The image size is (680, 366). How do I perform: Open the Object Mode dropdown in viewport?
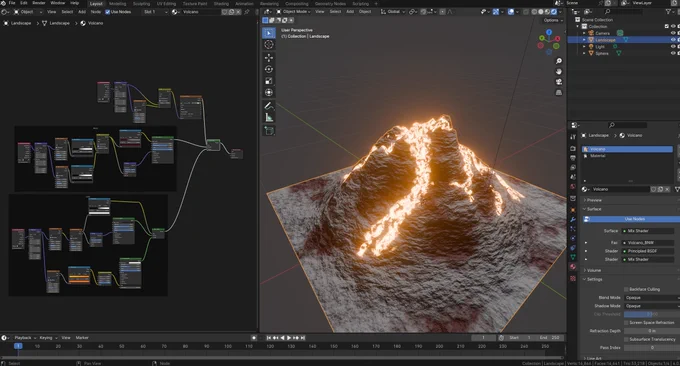coord(294,12)
